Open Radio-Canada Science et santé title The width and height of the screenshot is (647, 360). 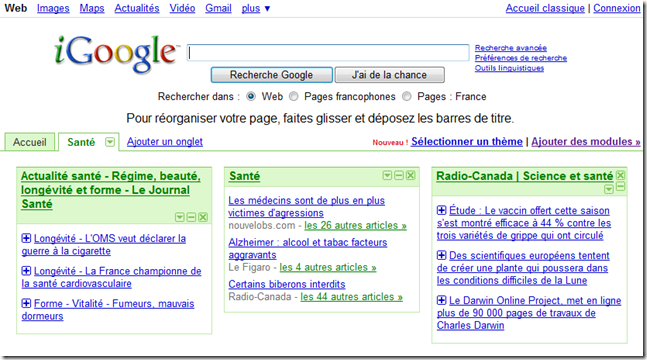[524, 176]
